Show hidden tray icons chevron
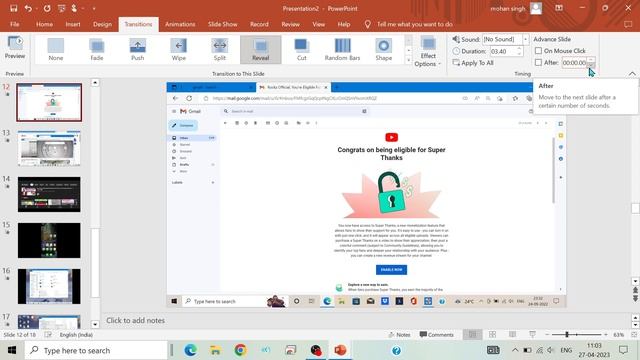Image resolution: width=640 pixels, height=360 pixels. pos(515,350)
